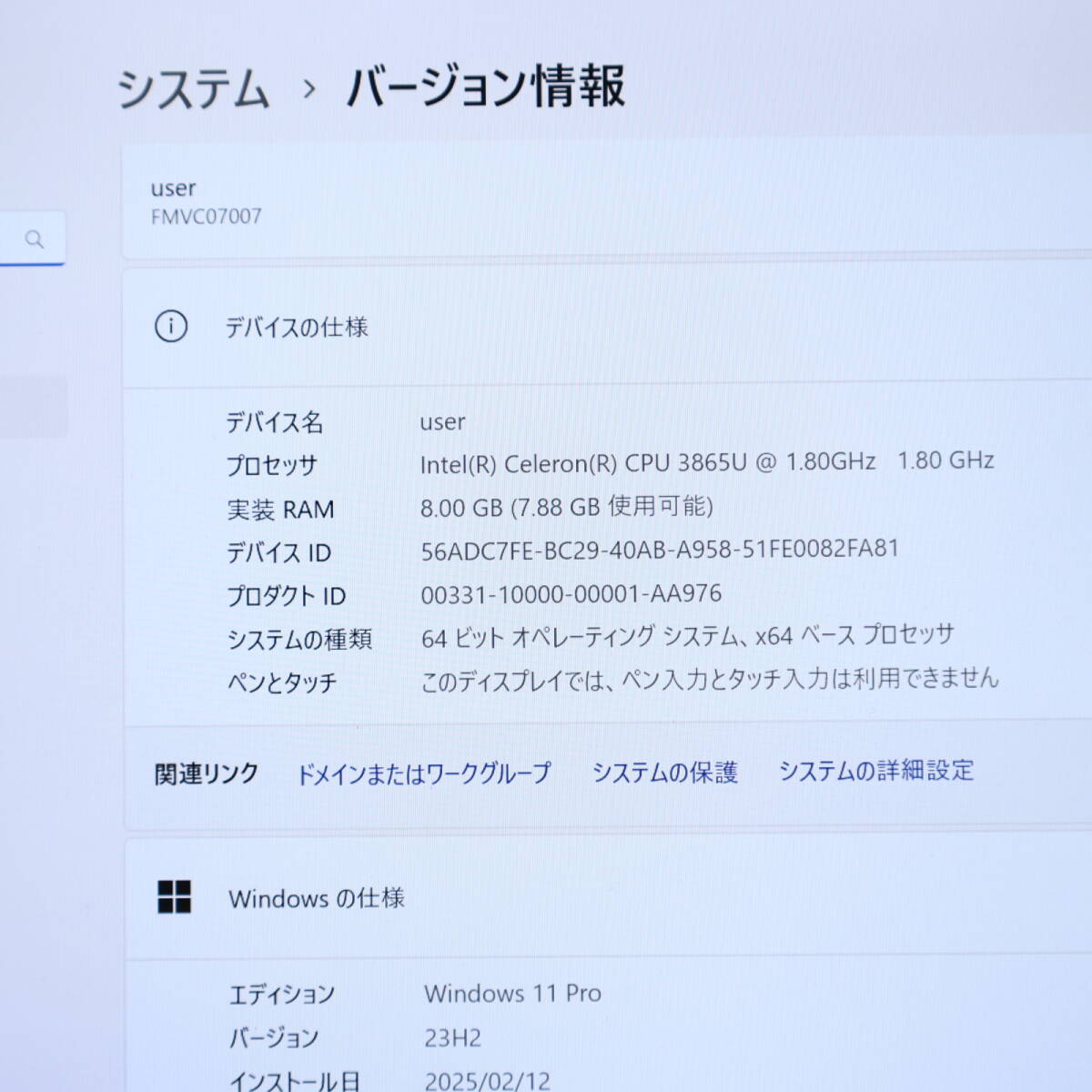Select the バージョン情報 page title
This screenshot has height=1092, width=1092.
(486, 86)
